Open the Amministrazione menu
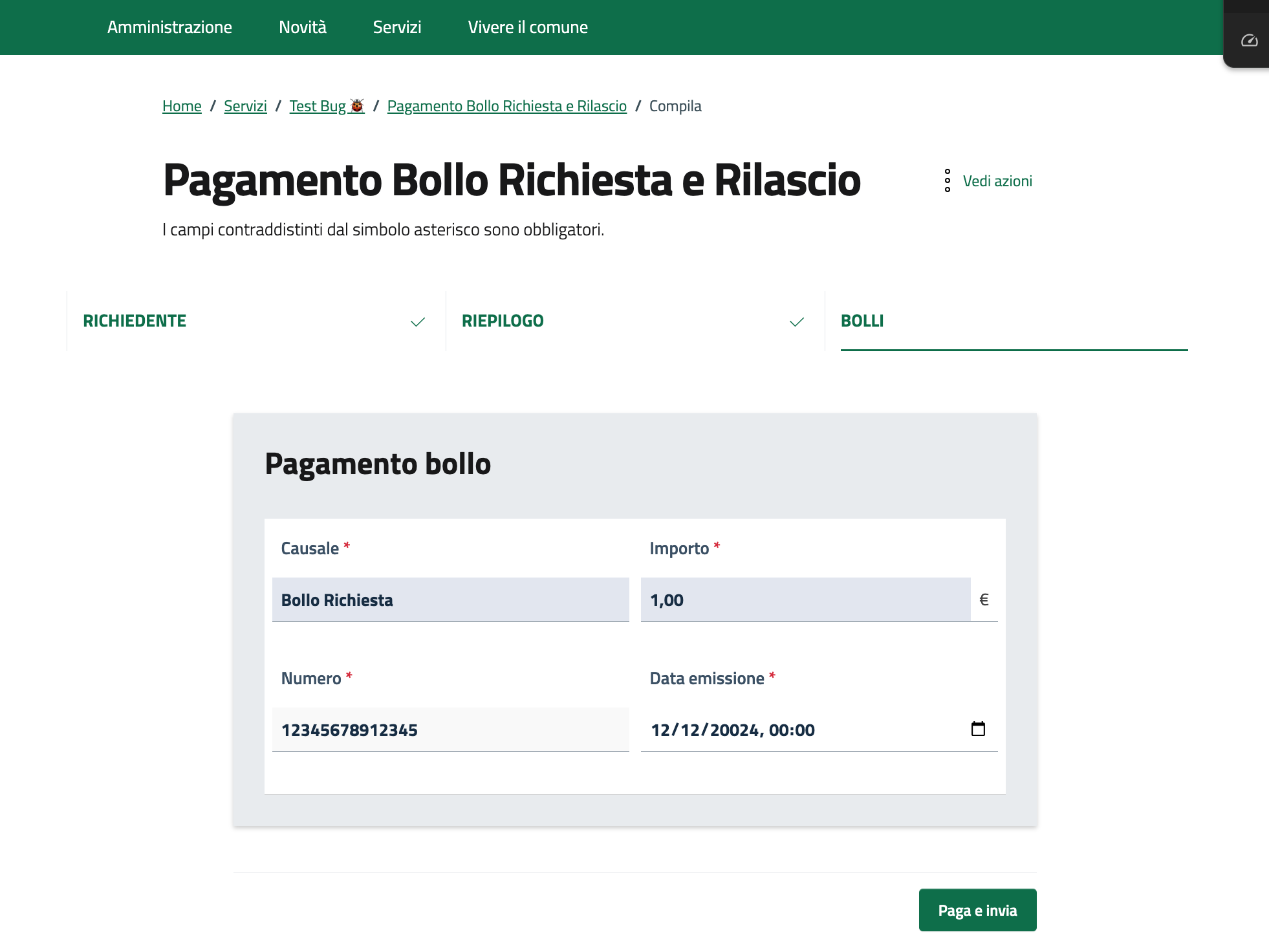The width and height of the screenshot is (1269, 952). (169, 27)
